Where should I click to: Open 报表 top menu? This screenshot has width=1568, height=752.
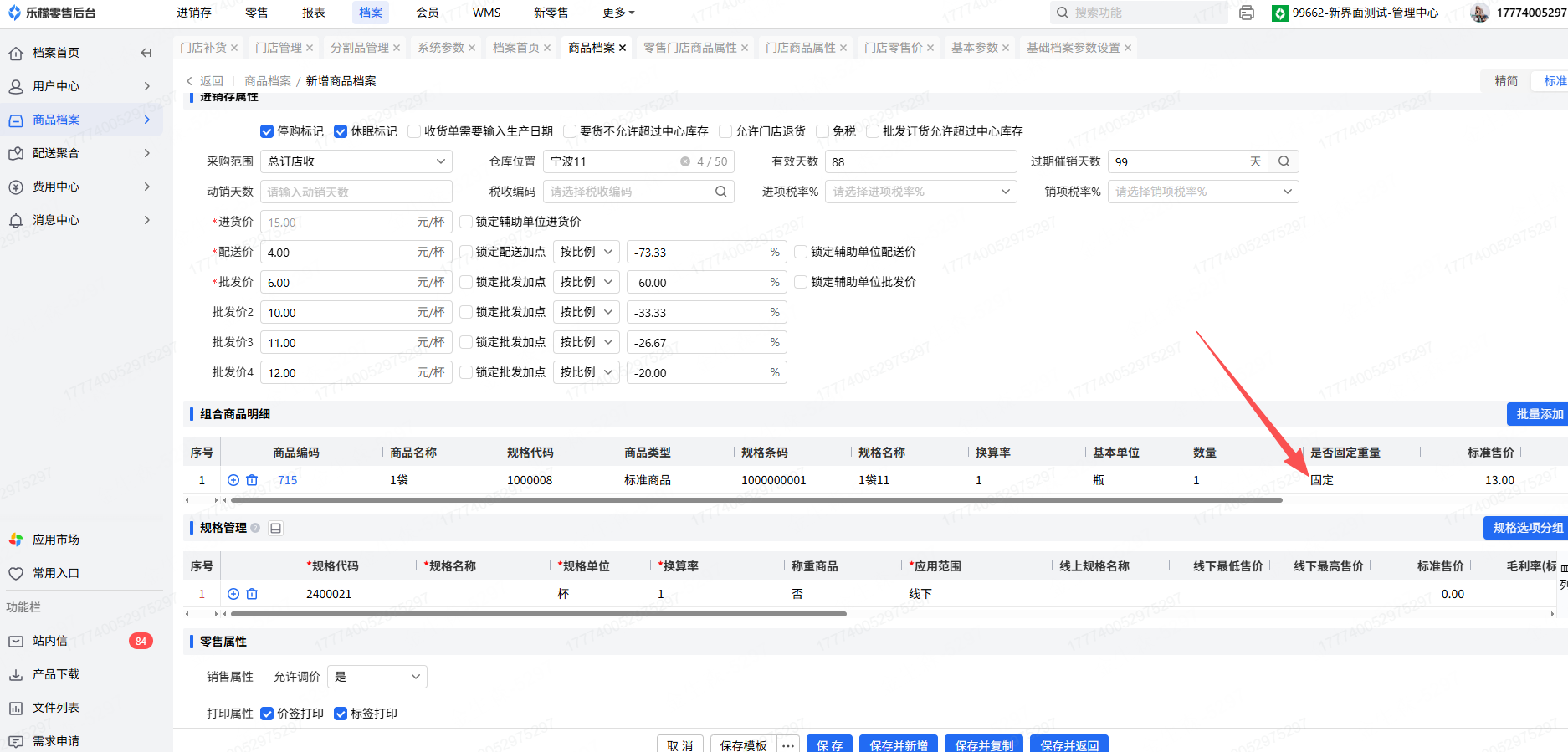point(314,13)
